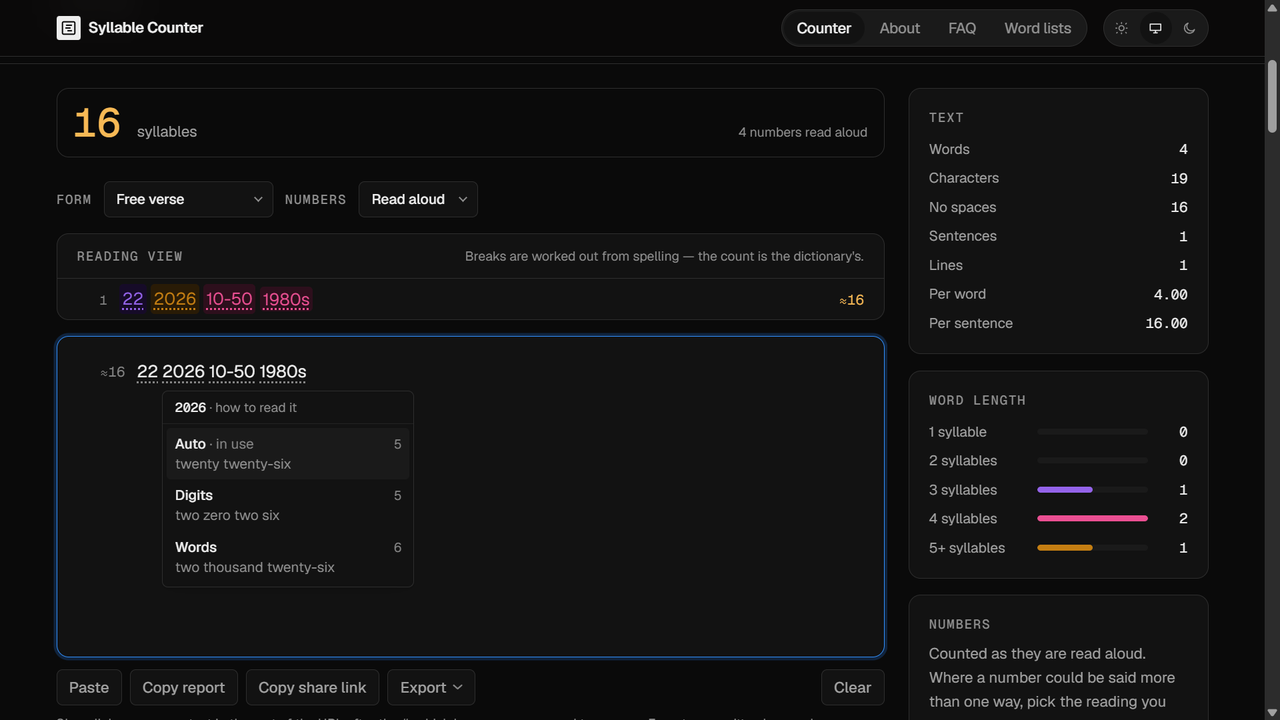
Task: Click the 1980s token in reading view
Action: [286, 299]
